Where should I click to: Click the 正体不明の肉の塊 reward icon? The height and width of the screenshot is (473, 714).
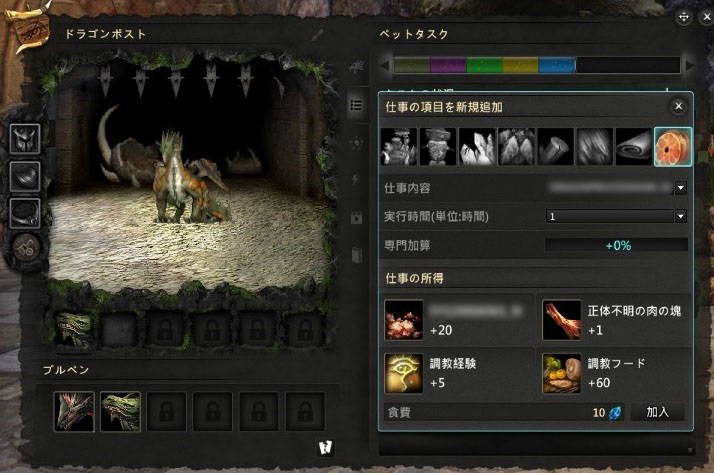click(562, 320)
